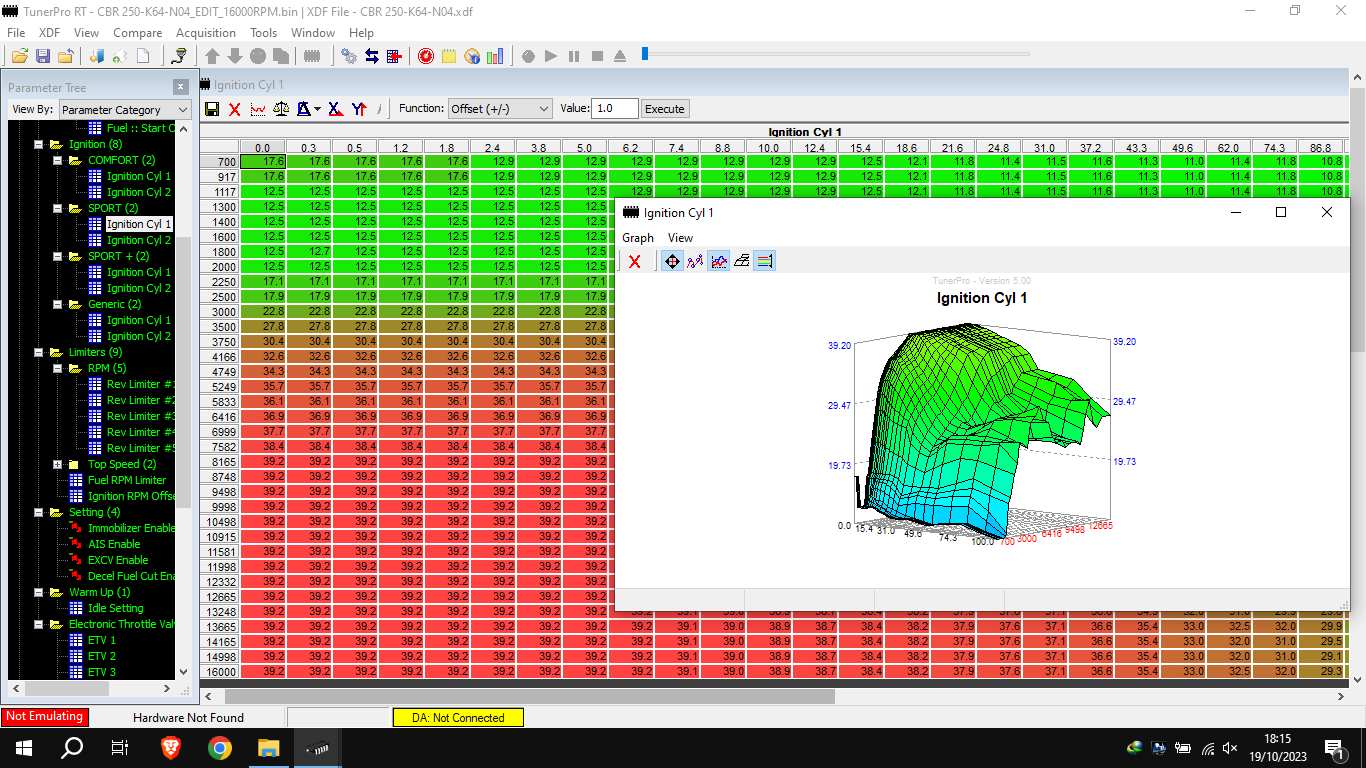Screen dimensions: 1366x768
Task: Select Idle Setting in the parameter tree
Action: (115, 608)
